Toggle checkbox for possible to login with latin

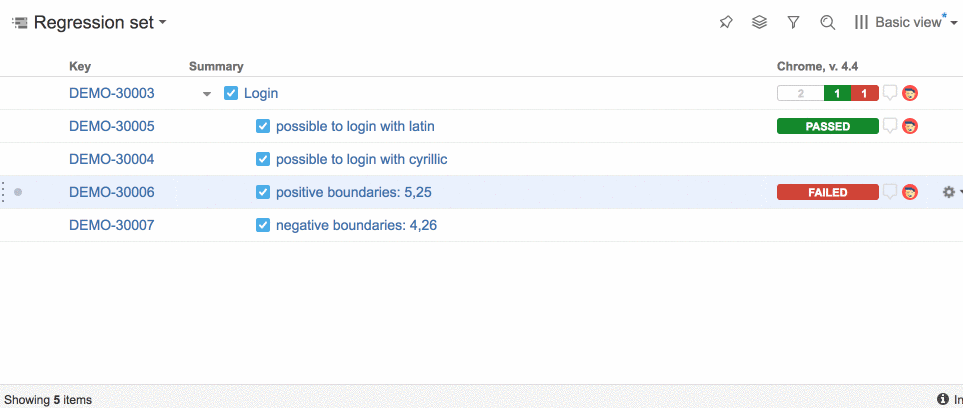click(263, 127)
